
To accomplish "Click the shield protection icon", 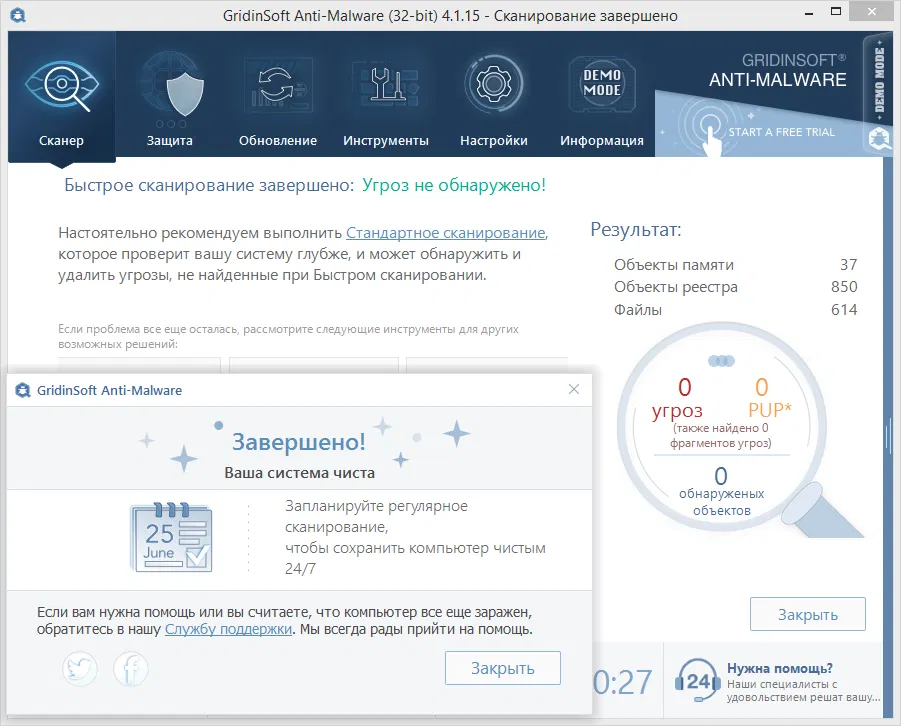I will click(184, 95).
